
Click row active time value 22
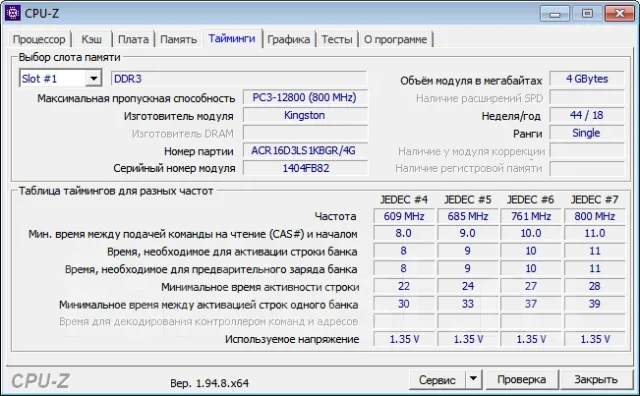click(404, 286)
